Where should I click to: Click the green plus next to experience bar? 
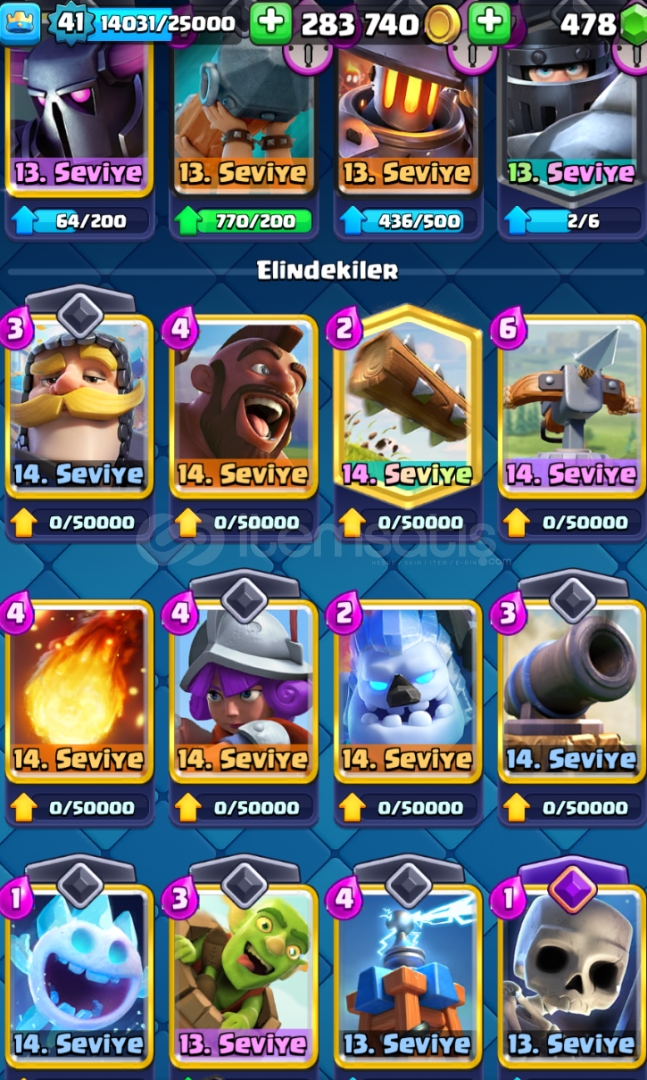coord(270,23)
